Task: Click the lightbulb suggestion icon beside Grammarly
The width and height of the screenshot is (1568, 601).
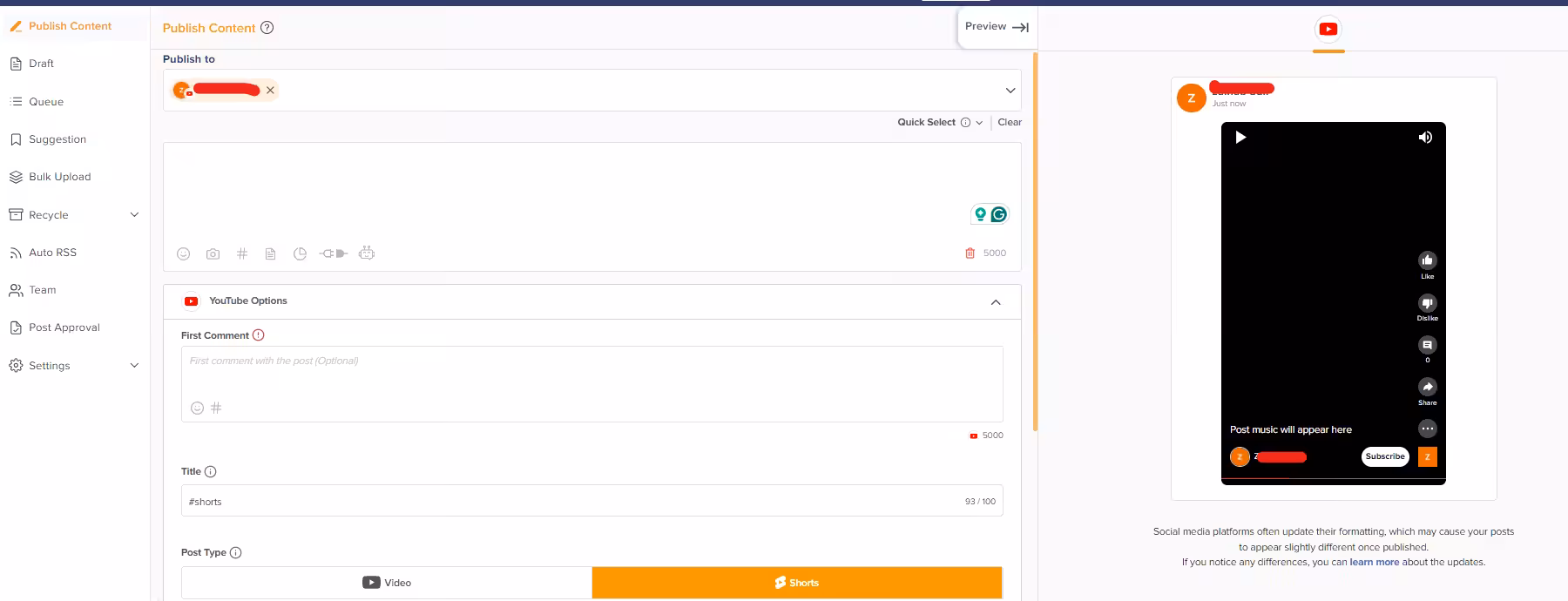Action: 981,214
